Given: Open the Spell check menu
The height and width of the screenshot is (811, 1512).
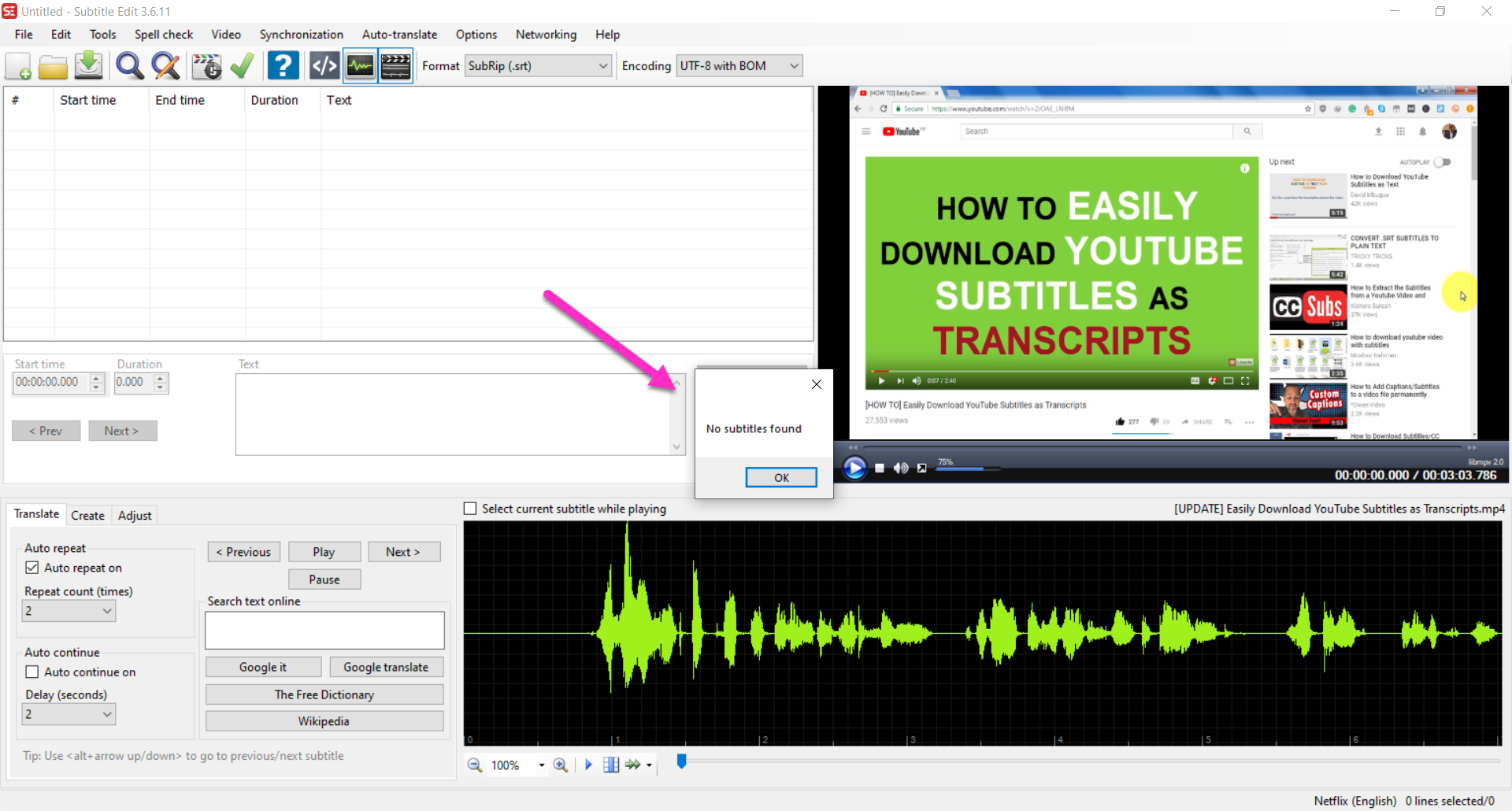Looking at the screenshot, I should 163,35.
